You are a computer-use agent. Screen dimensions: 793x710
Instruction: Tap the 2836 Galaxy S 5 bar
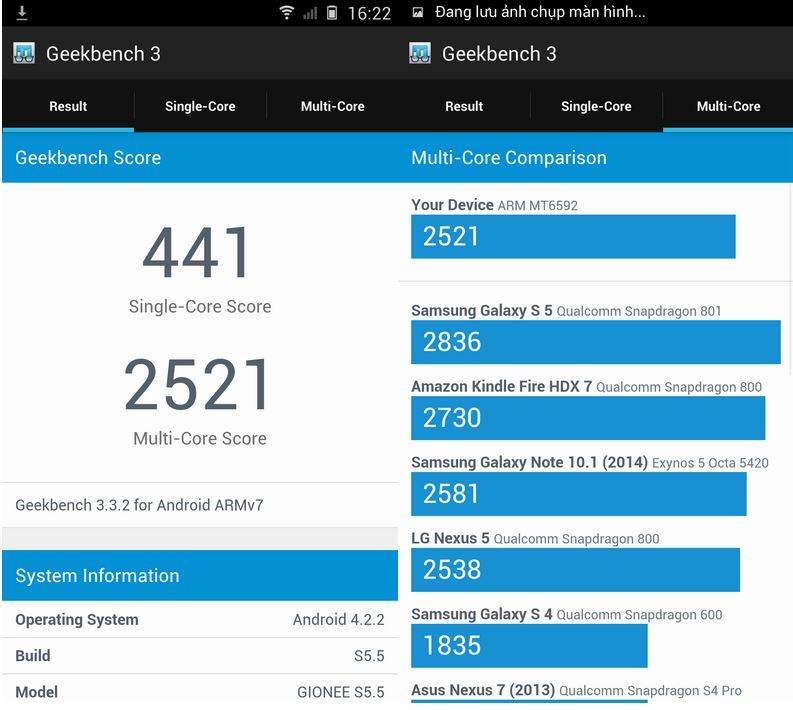[596, 342]
